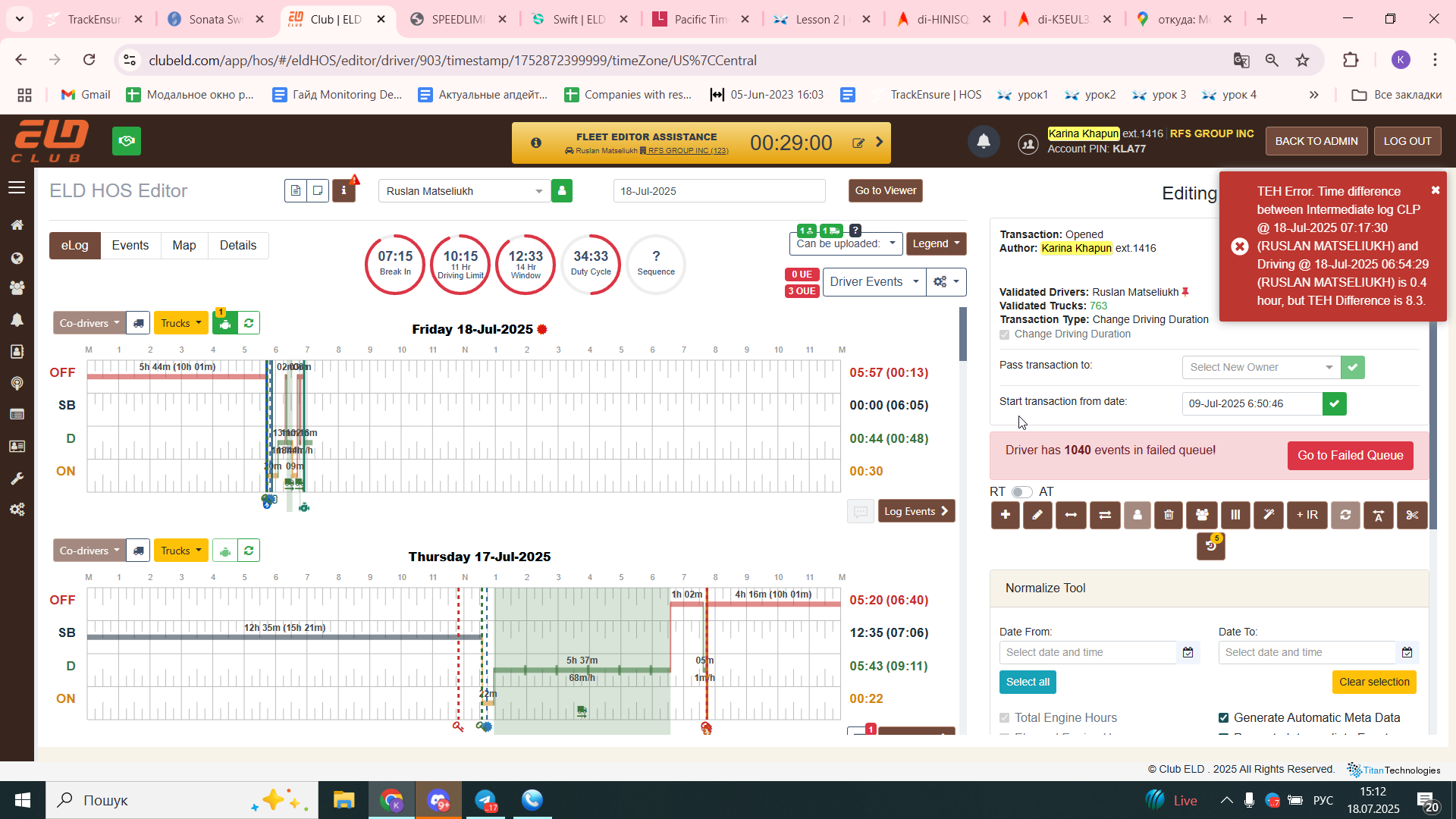This screenshot has width=1456, height=819.
Task: Expand the Thursday Trucks dropdown
Action: coord(181,551)
